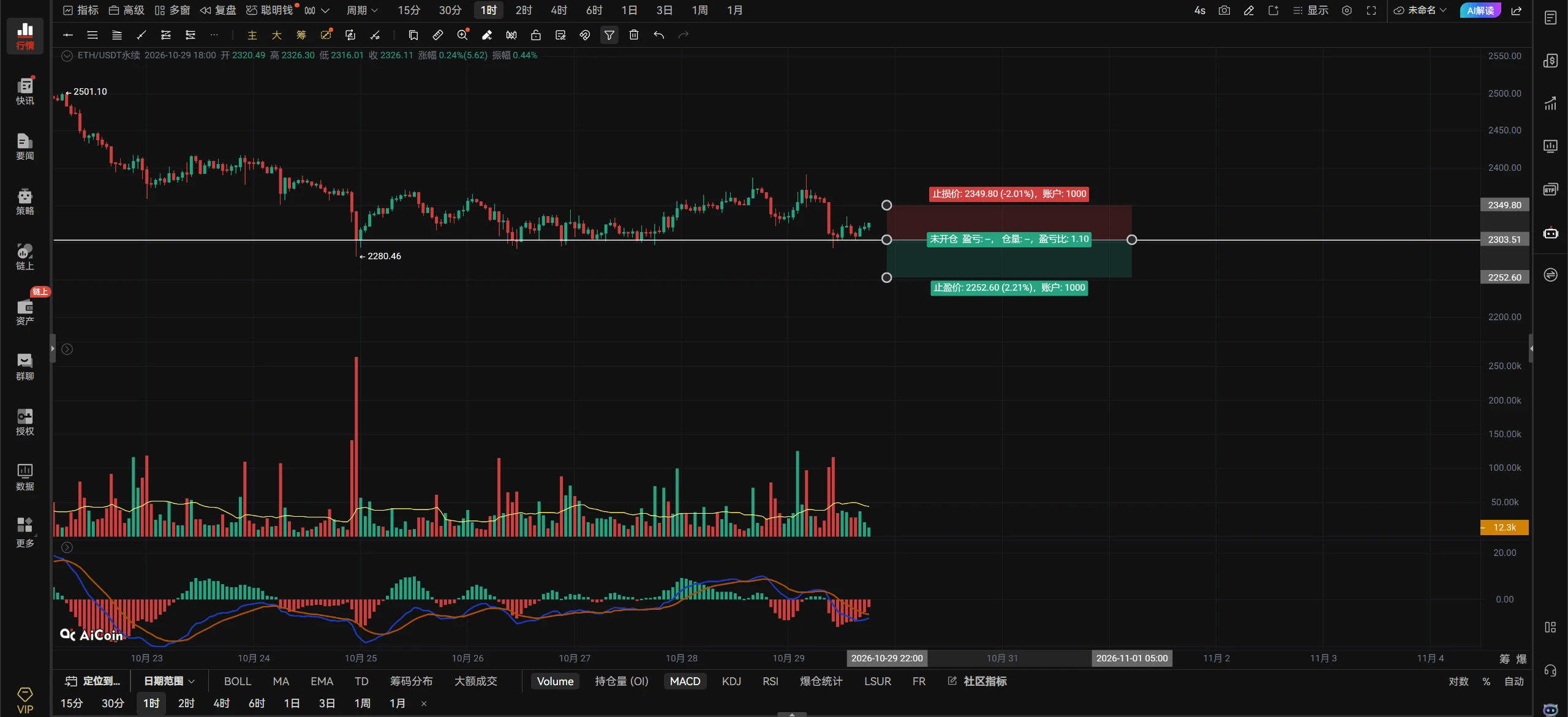Expand the 日期范围 date range dropdown
Screen dimensions: 1568x717
[x=169, y=681]
